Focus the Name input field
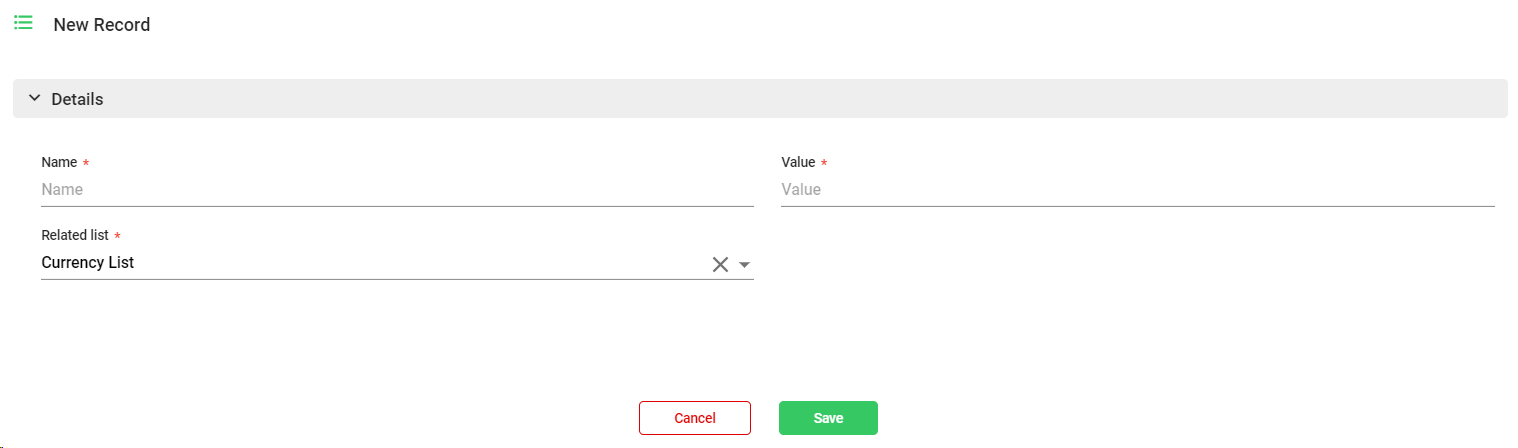1518x448 pixels. pyautogui.click(x=396, y=190)
